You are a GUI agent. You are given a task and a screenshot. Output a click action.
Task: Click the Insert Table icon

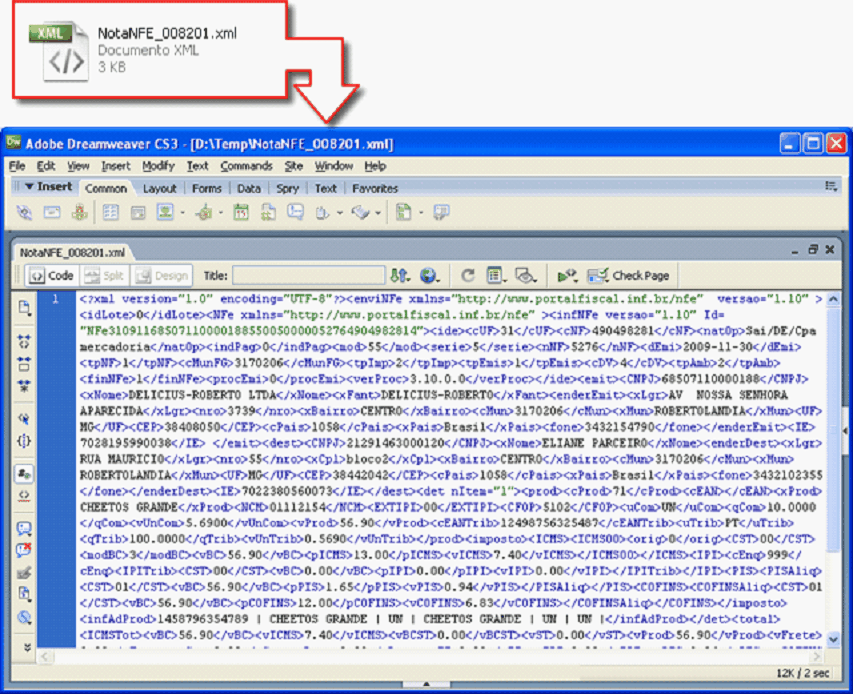[111, 212]
